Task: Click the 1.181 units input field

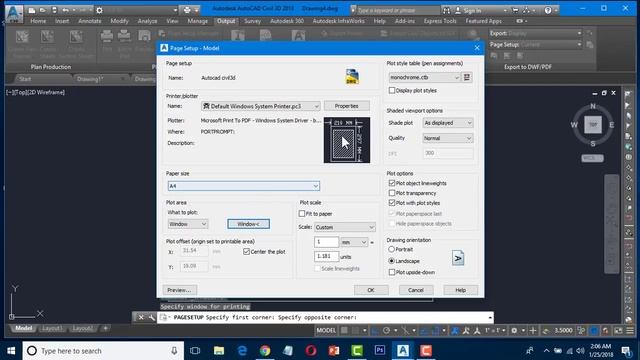Action: (326, 256)
